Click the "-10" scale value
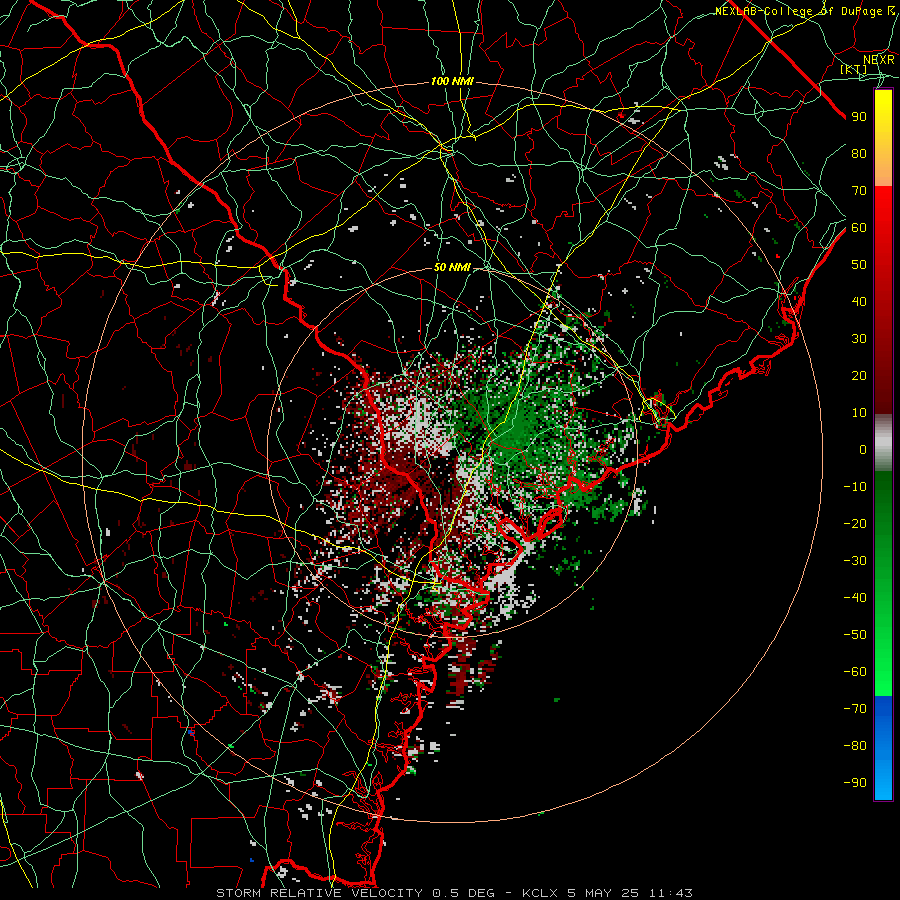This screenshot has height=900, width=900. [x=855, y=487]
